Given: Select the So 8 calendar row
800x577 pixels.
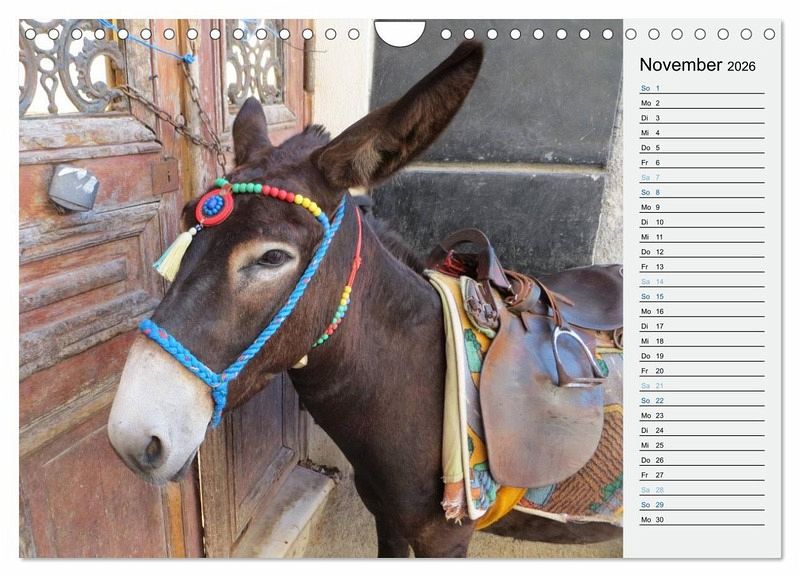Looking at the screenshot, I should click(x=702, y=192).
